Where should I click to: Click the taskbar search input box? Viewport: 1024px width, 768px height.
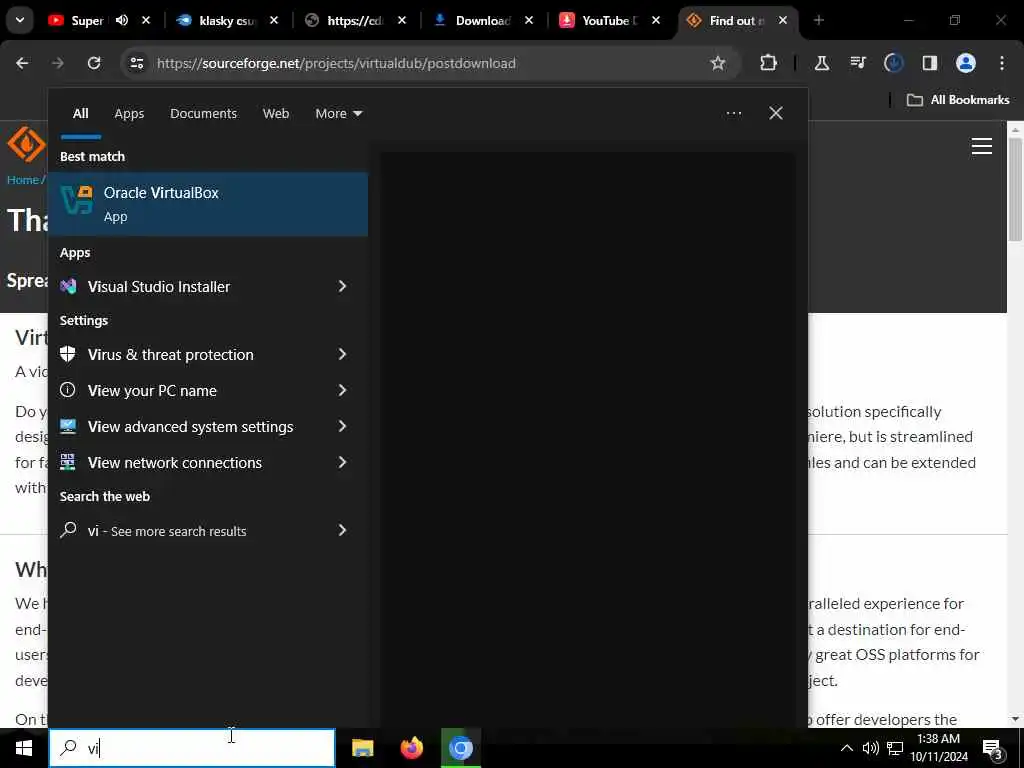pyautogui.click(x=192, y=748)
